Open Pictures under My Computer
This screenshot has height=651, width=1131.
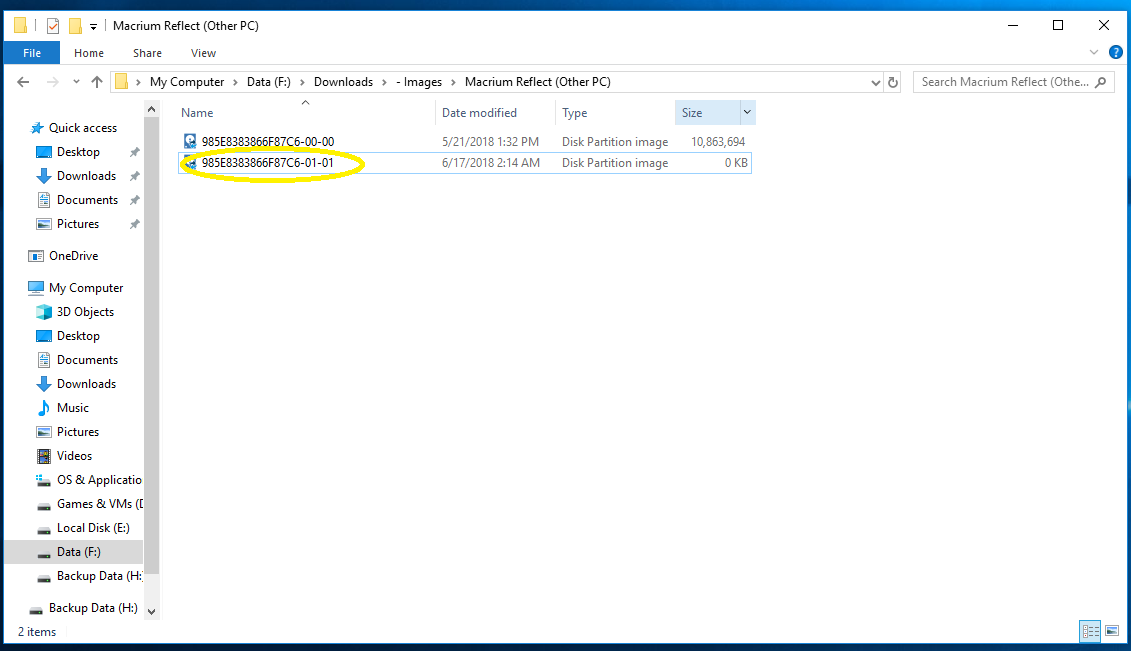coord(77,432)
